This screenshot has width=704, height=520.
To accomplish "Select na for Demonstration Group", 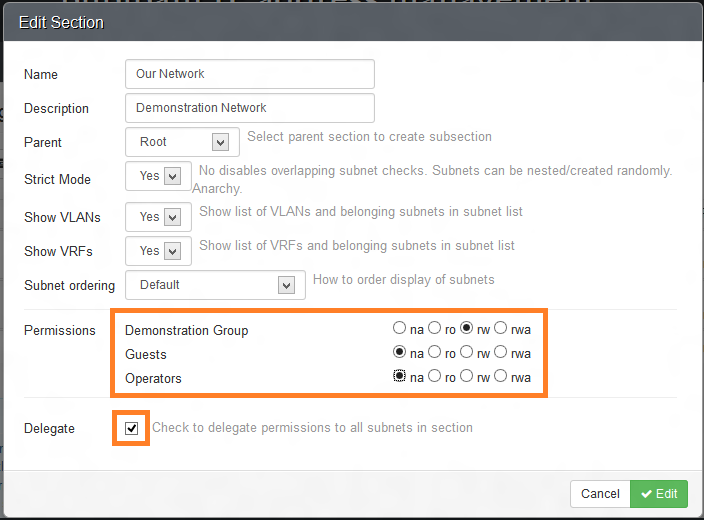I will tap(399, 328).
